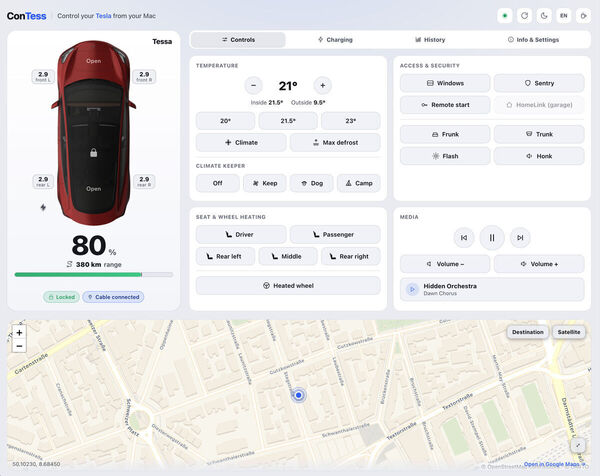
Task: Set Climate Keeper to Keep mode
Action: pyautogui.click(x=265, y=183)
